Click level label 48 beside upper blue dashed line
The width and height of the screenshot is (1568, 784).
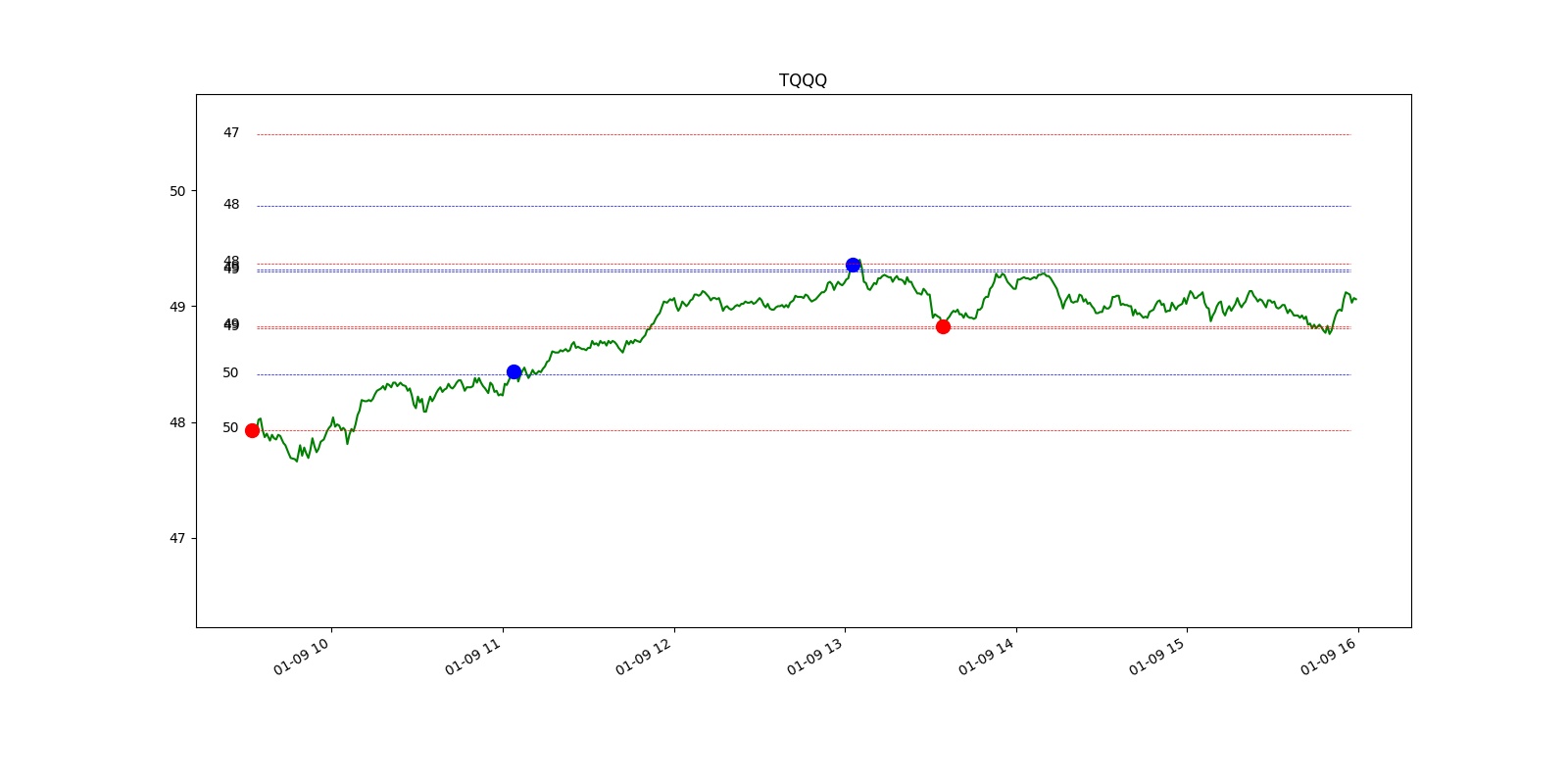tap(231, 204)
